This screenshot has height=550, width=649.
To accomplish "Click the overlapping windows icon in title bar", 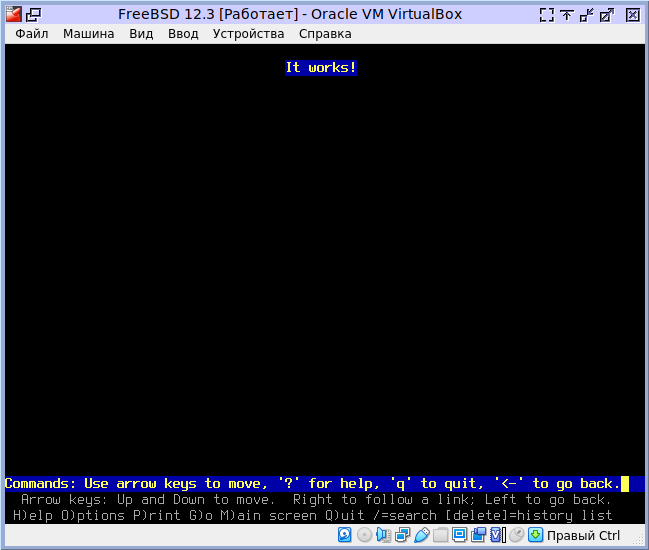I will pyautogui.click(x=34, y=14).
